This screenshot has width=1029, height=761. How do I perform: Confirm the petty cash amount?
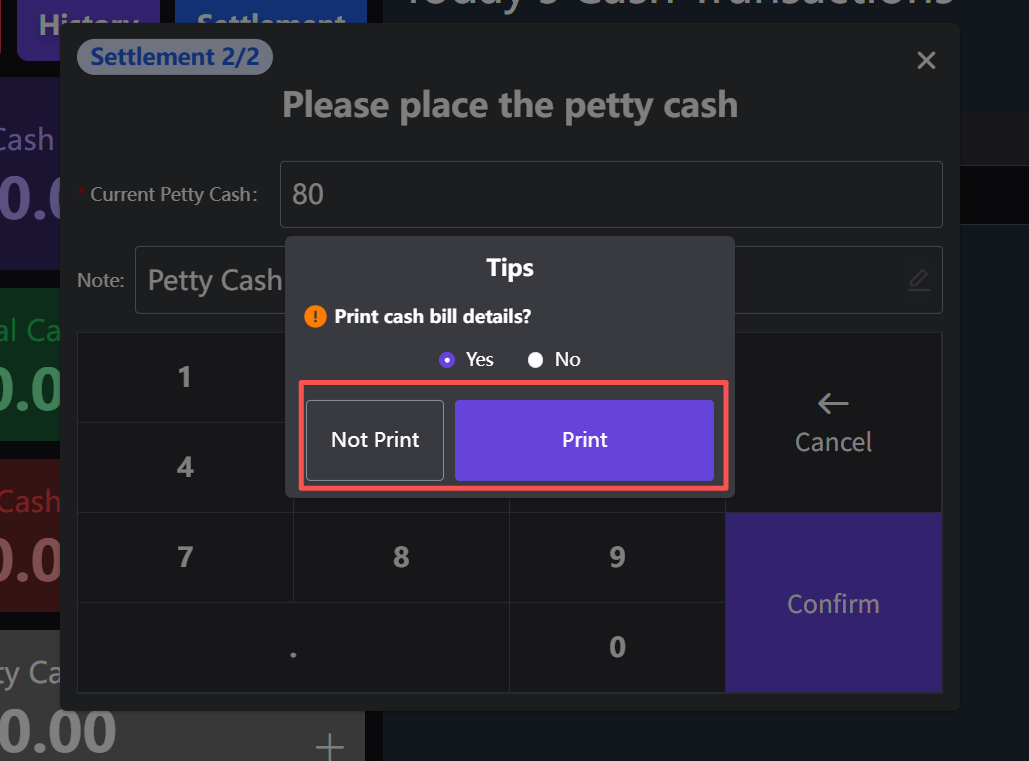pos(833,603)
